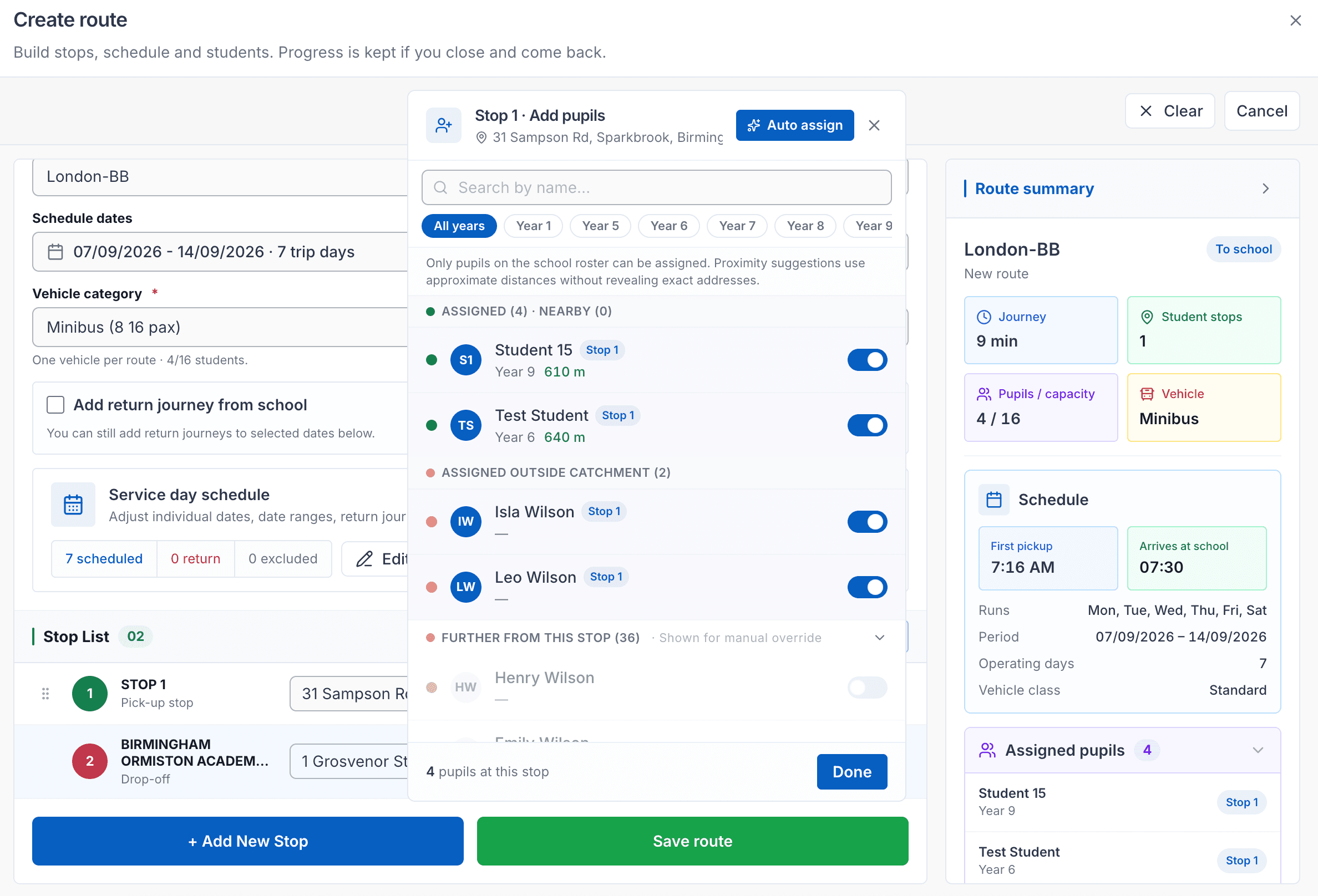Click the Clear button
This screenshot has width=1318, height=896.
pos(1170,111)
